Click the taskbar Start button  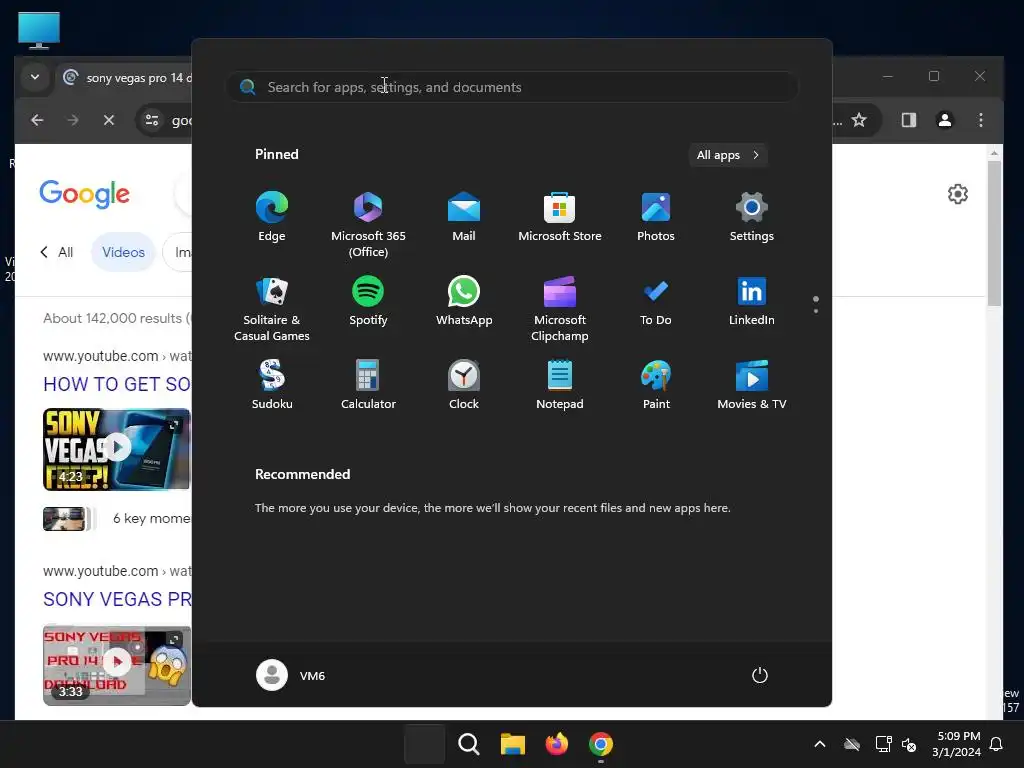coord(424,744)
